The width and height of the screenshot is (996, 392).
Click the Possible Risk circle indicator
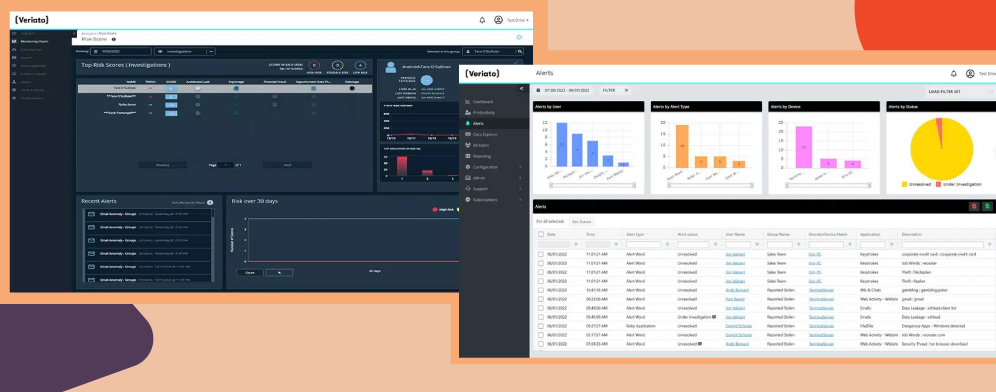(338, 65)
